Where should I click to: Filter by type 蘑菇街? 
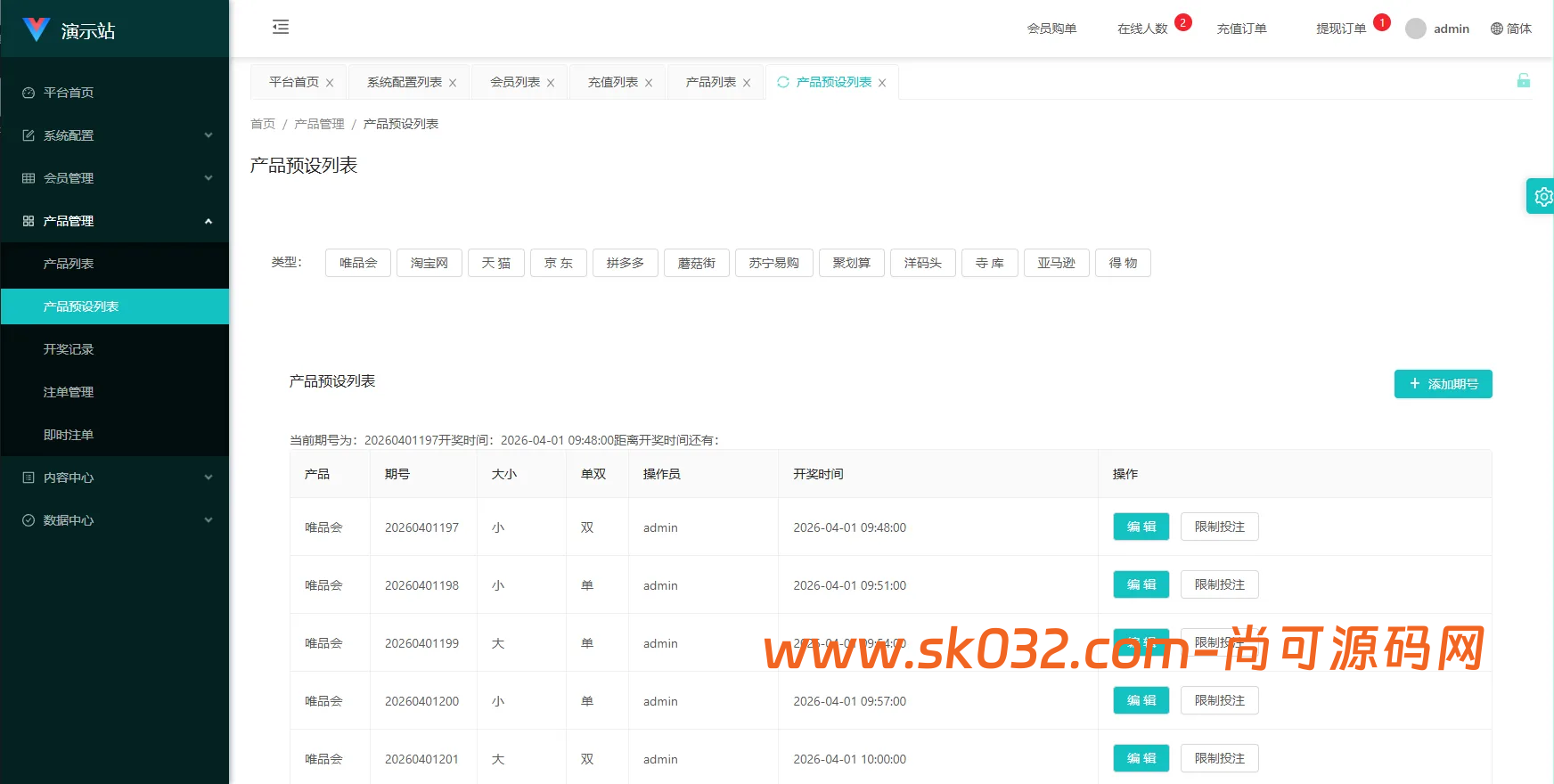(697, 263)
